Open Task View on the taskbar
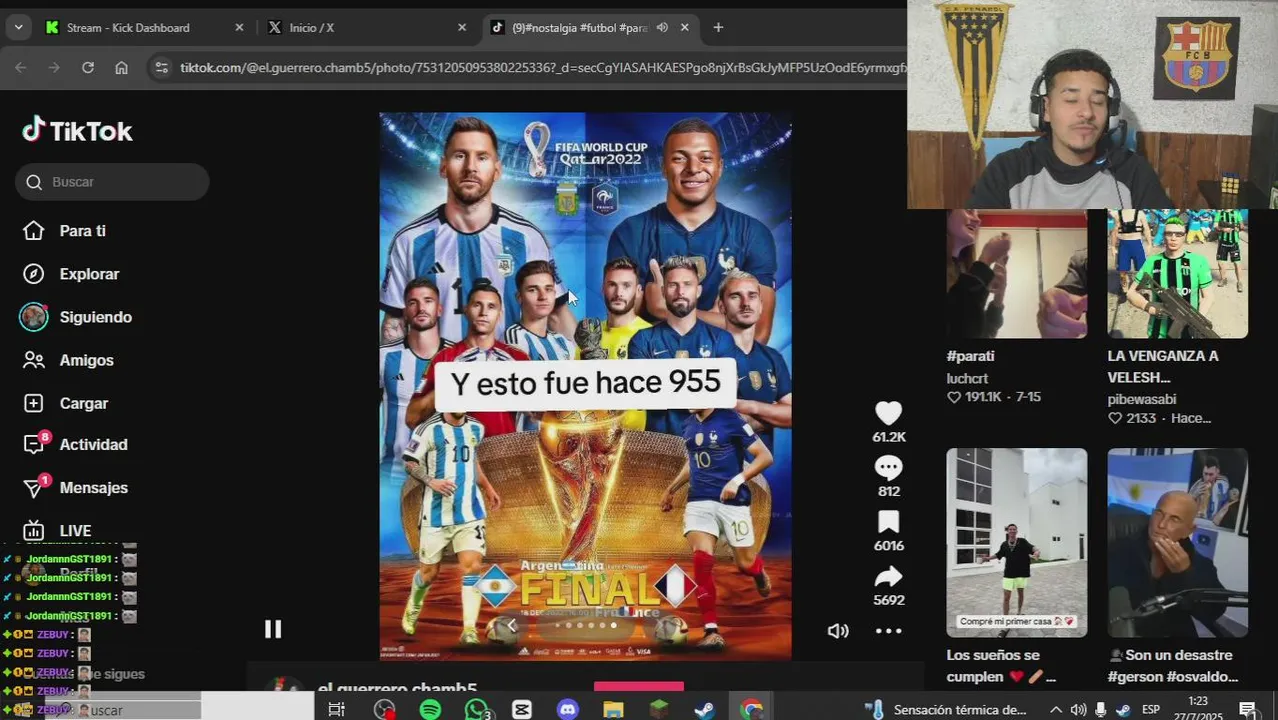The width and height of the screenshot is (1278, 720). (x=337, y=710)
